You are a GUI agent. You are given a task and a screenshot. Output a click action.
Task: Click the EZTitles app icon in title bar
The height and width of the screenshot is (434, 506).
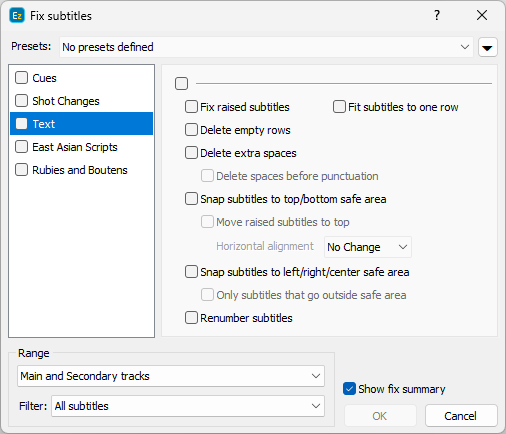[x=17, y=16]
